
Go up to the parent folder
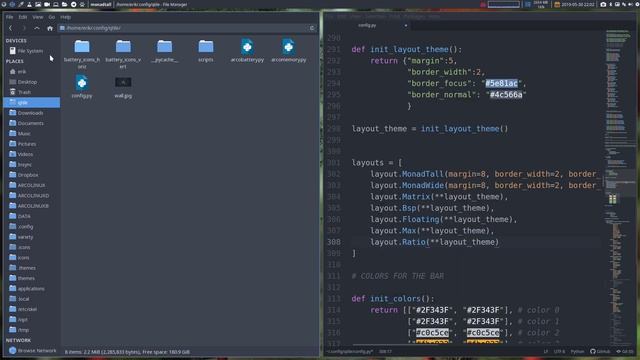(x=37, y=28)
